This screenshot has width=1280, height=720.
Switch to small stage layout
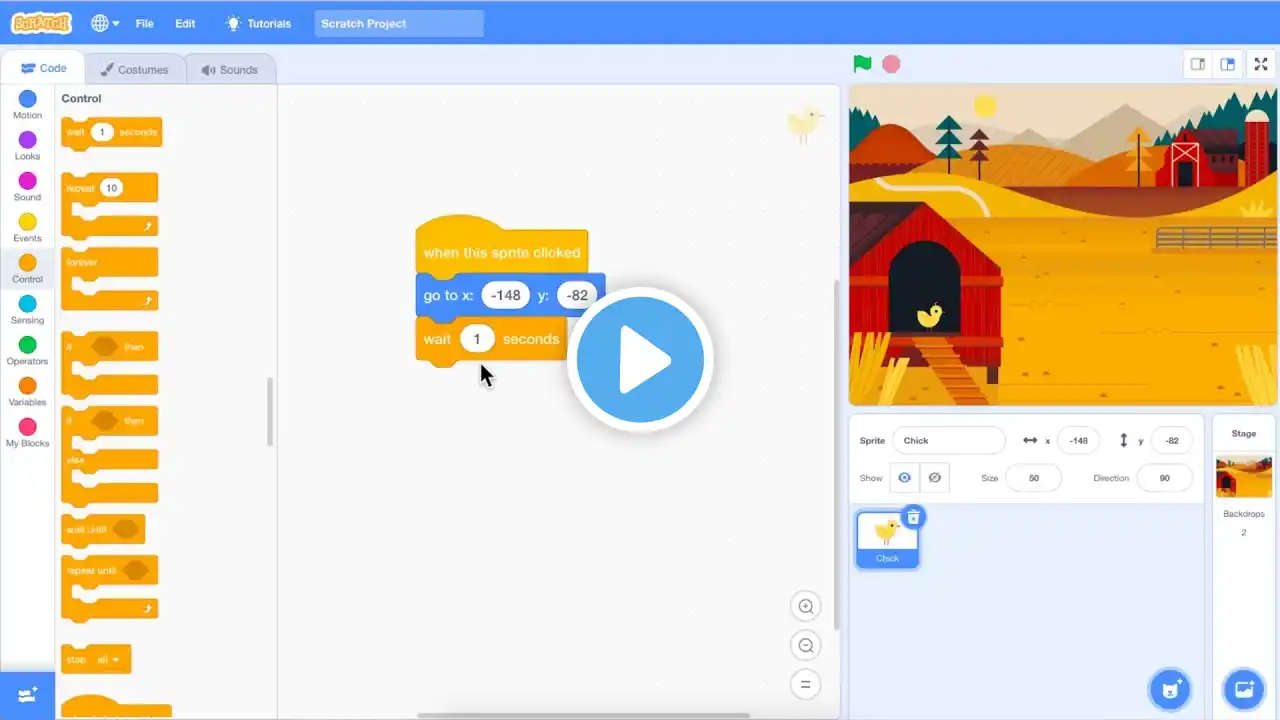coord(1197,64)
